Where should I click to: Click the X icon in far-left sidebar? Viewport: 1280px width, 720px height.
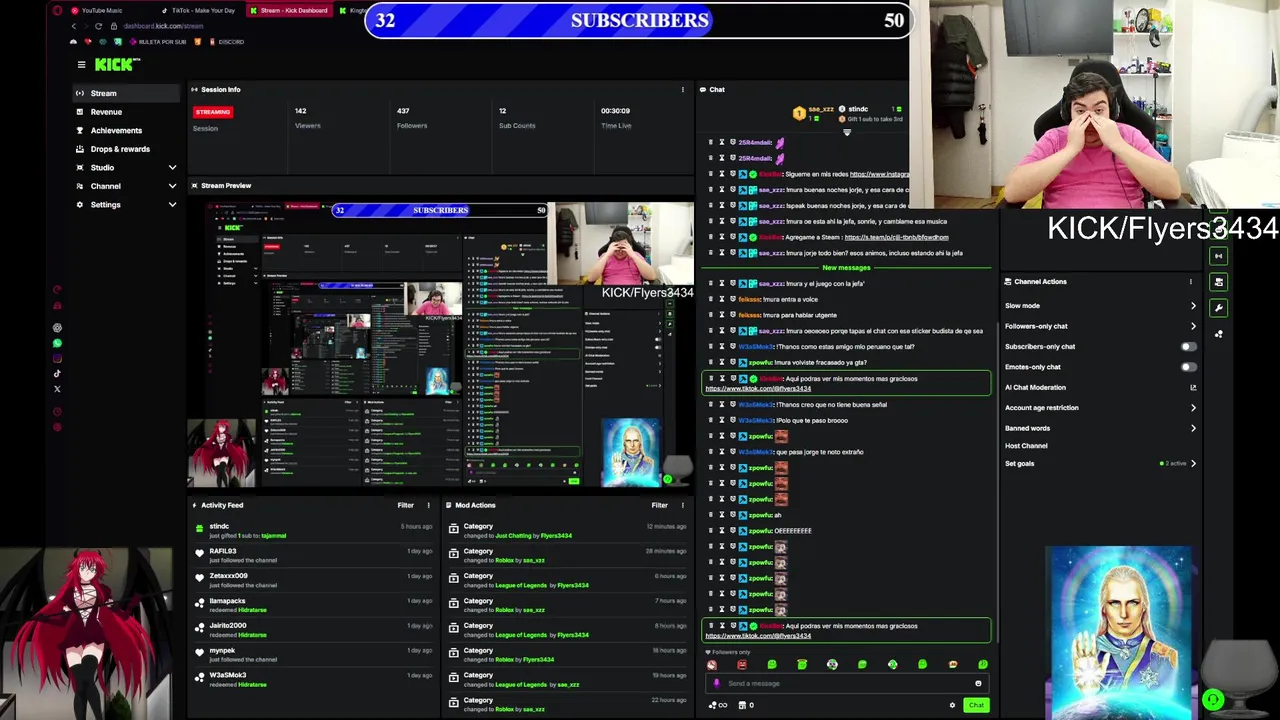57,389
